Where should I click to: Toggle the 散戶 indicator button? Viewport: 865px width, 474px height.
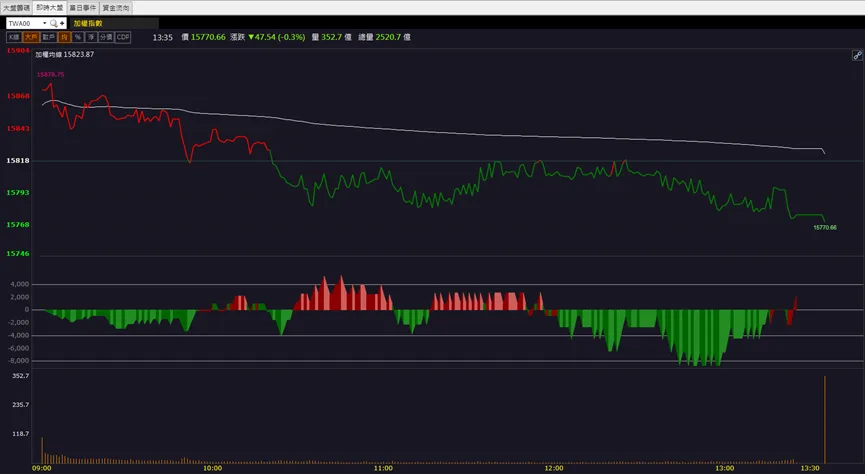49,37
